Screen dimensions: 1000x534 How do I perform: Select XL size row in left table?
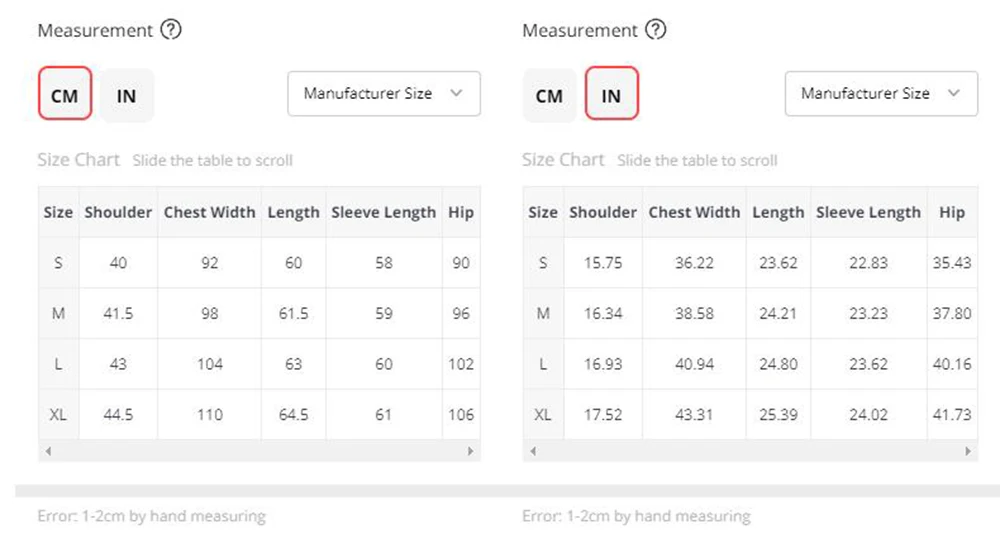[58, 414]
